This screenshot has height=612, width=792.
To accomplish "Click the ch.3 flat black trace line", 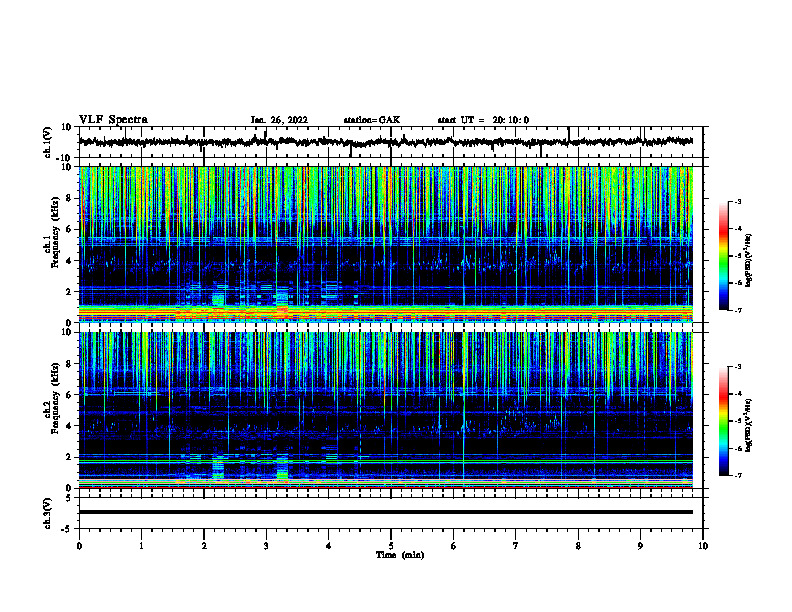I will point(386,512).
